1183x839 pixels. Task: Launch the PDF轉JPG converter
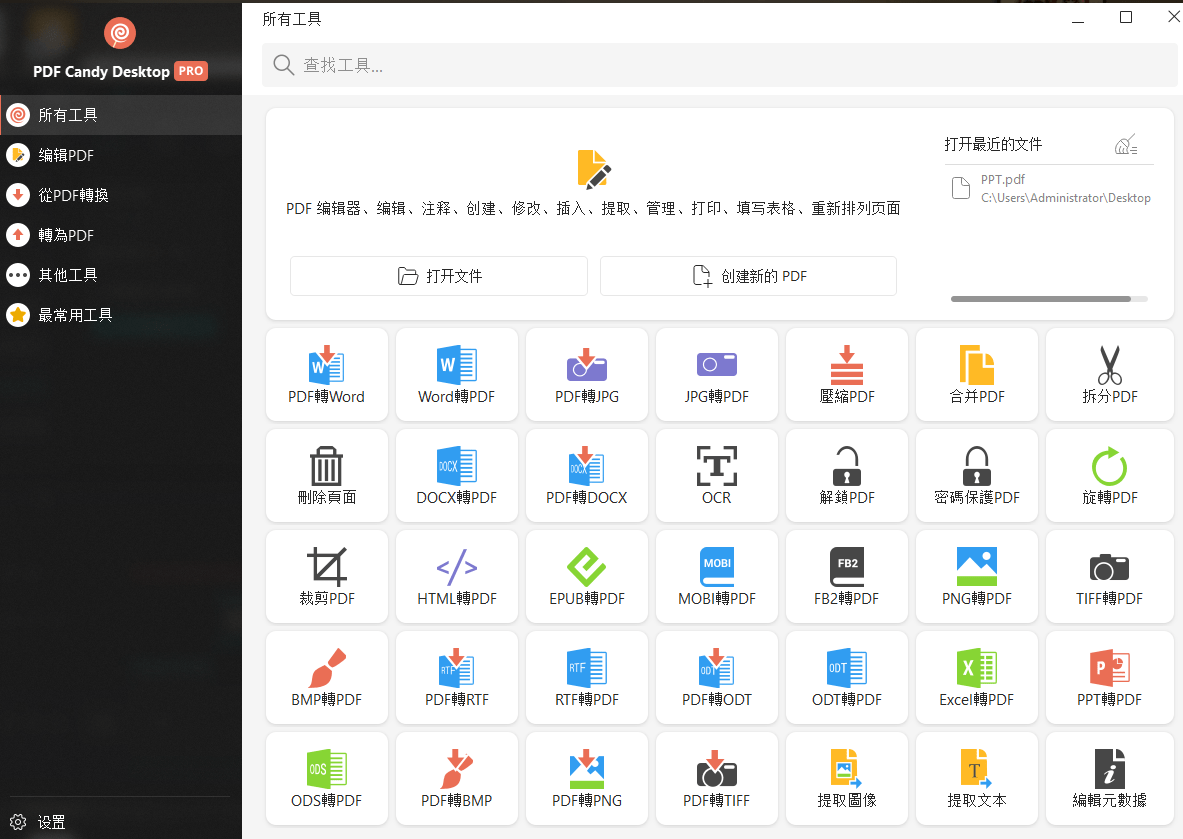tap(586, 375)
